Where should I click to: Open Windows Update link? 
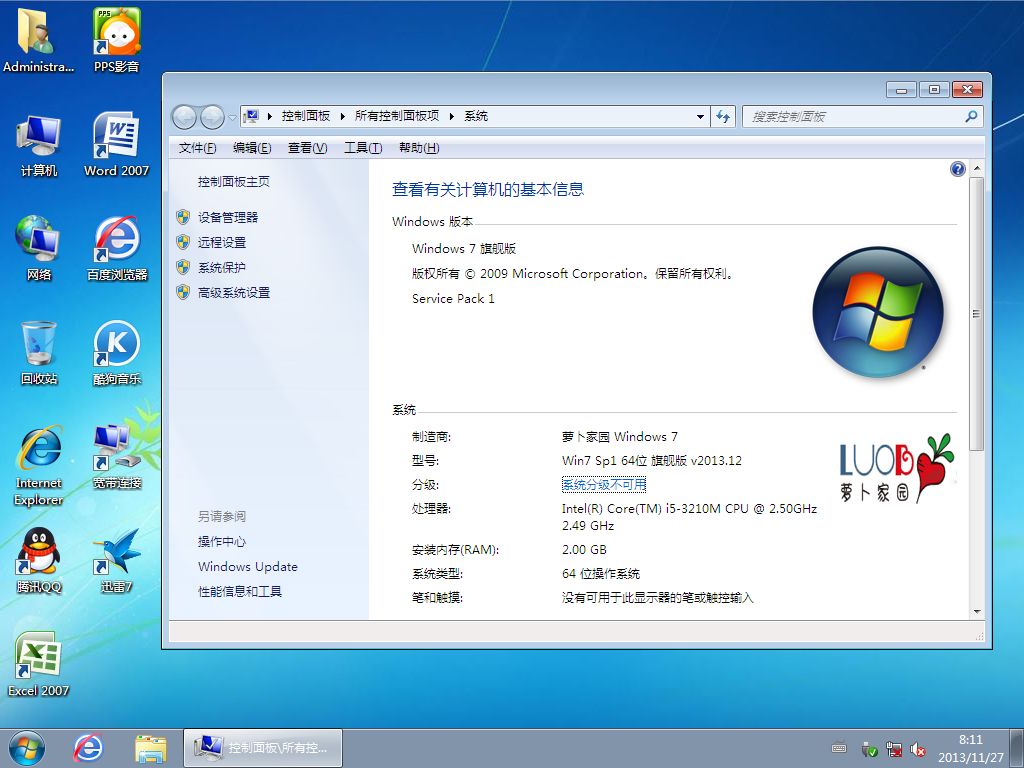[x=248, y=567]
